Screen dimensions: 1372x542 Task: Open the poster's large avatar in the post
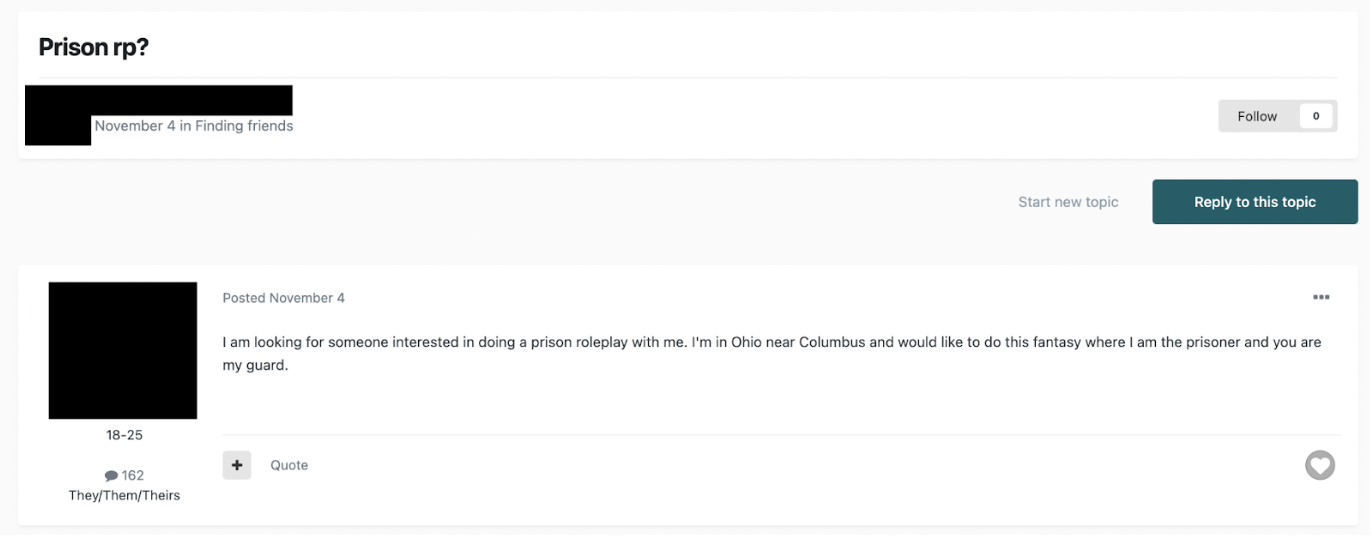tap(123, 350)
